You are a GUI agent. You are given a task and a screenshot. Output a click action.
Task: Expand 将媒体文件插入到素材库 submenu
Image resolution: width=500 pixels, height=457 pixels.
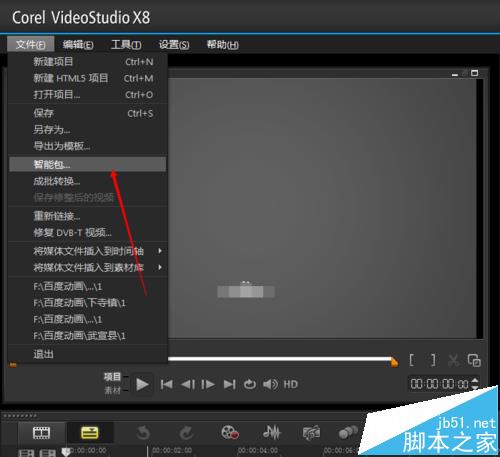pyautogui.click(x=87, y=267)
